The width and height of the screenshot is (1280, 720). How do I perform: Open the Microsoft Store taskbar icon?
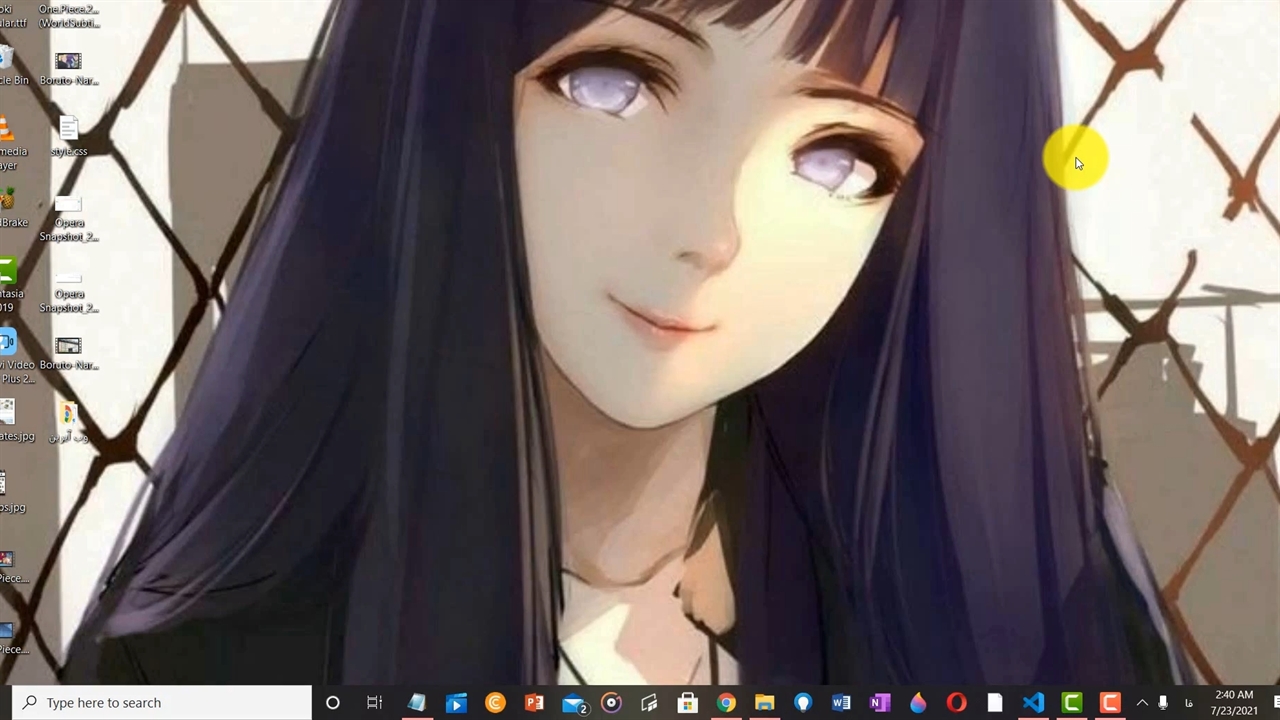(x=687, y=703)
